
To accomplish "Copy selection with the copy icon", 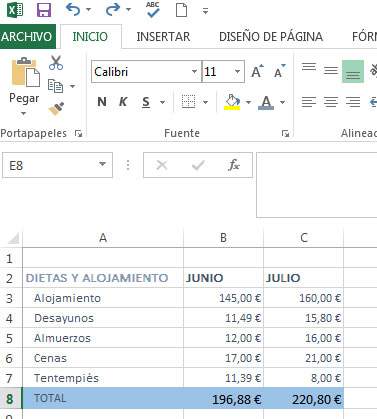I will click(x=55, y=86).
